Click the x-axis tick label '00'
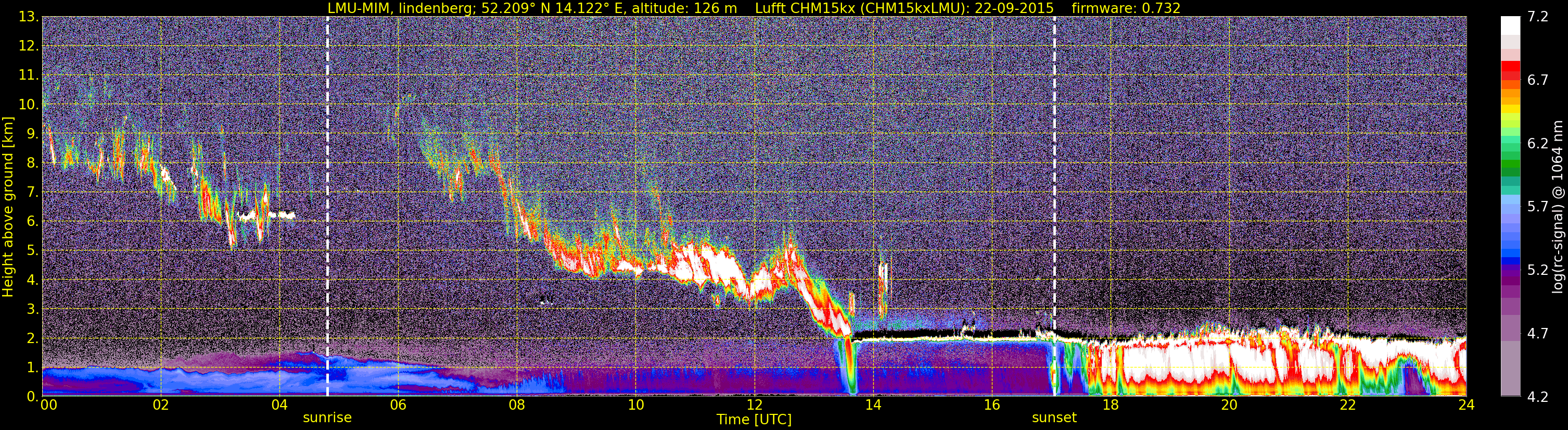The height and width of the screenshot is (430, 1568). tap(49, 405)
